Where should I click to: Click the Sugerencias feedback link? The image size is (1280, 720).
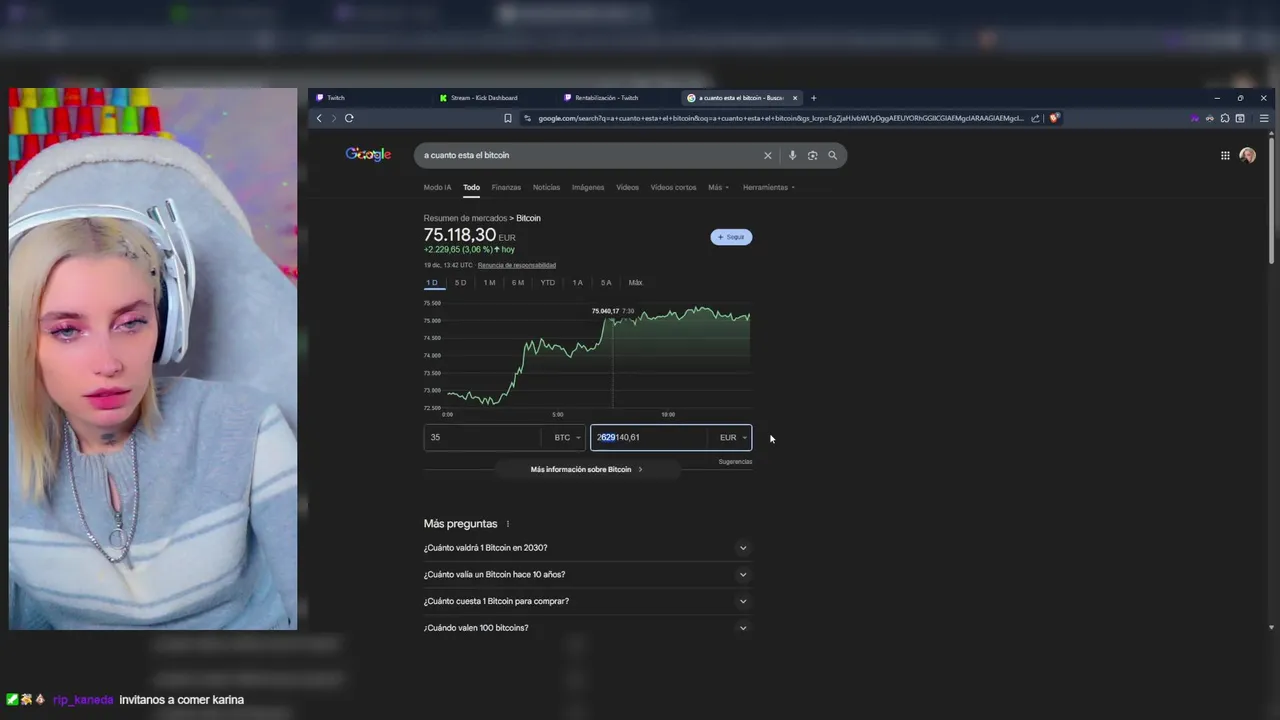735,462
